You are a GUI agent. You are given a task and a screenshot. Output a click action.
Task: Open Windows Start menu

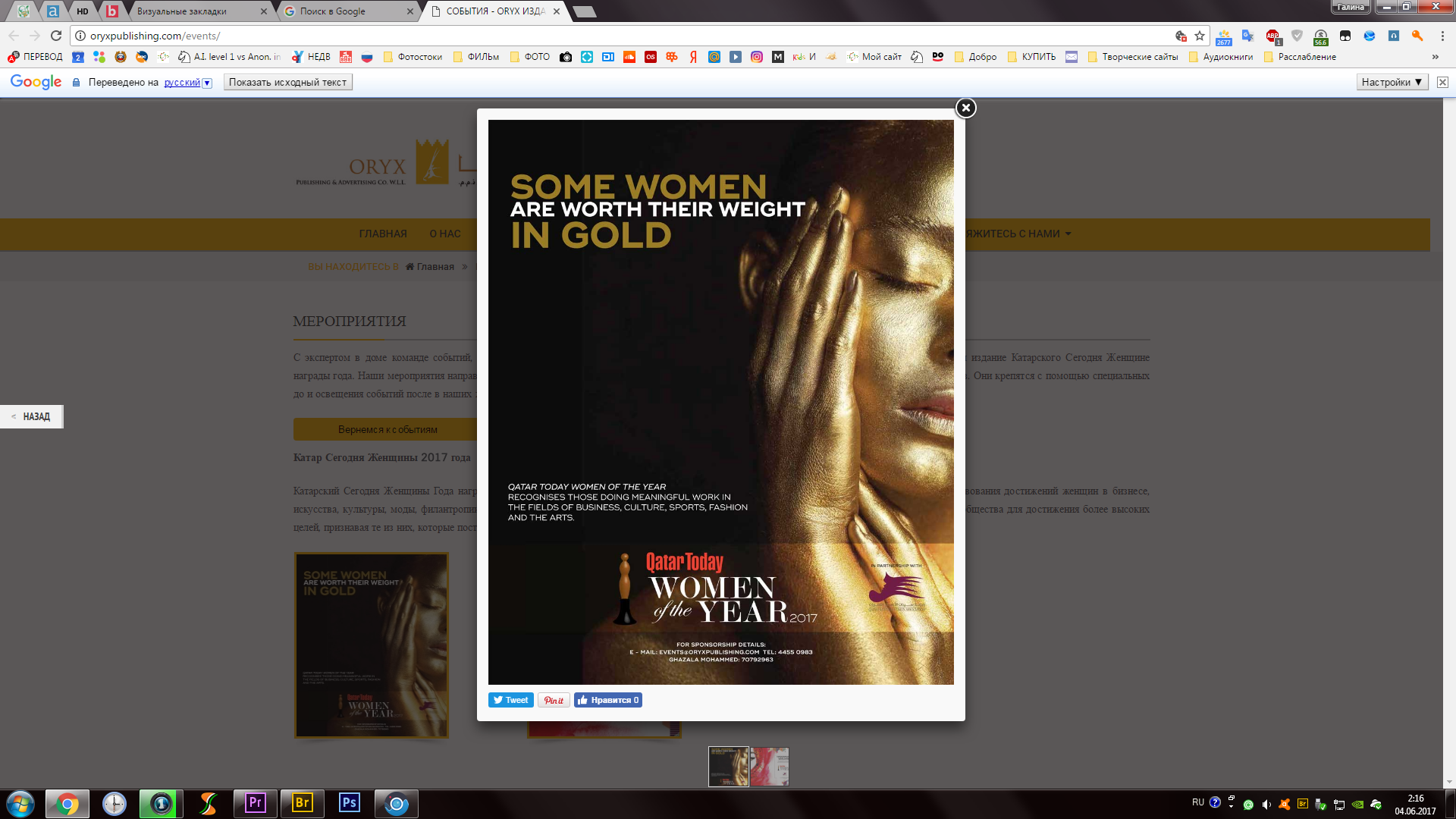pyautogui.click(x=20, y=804)
